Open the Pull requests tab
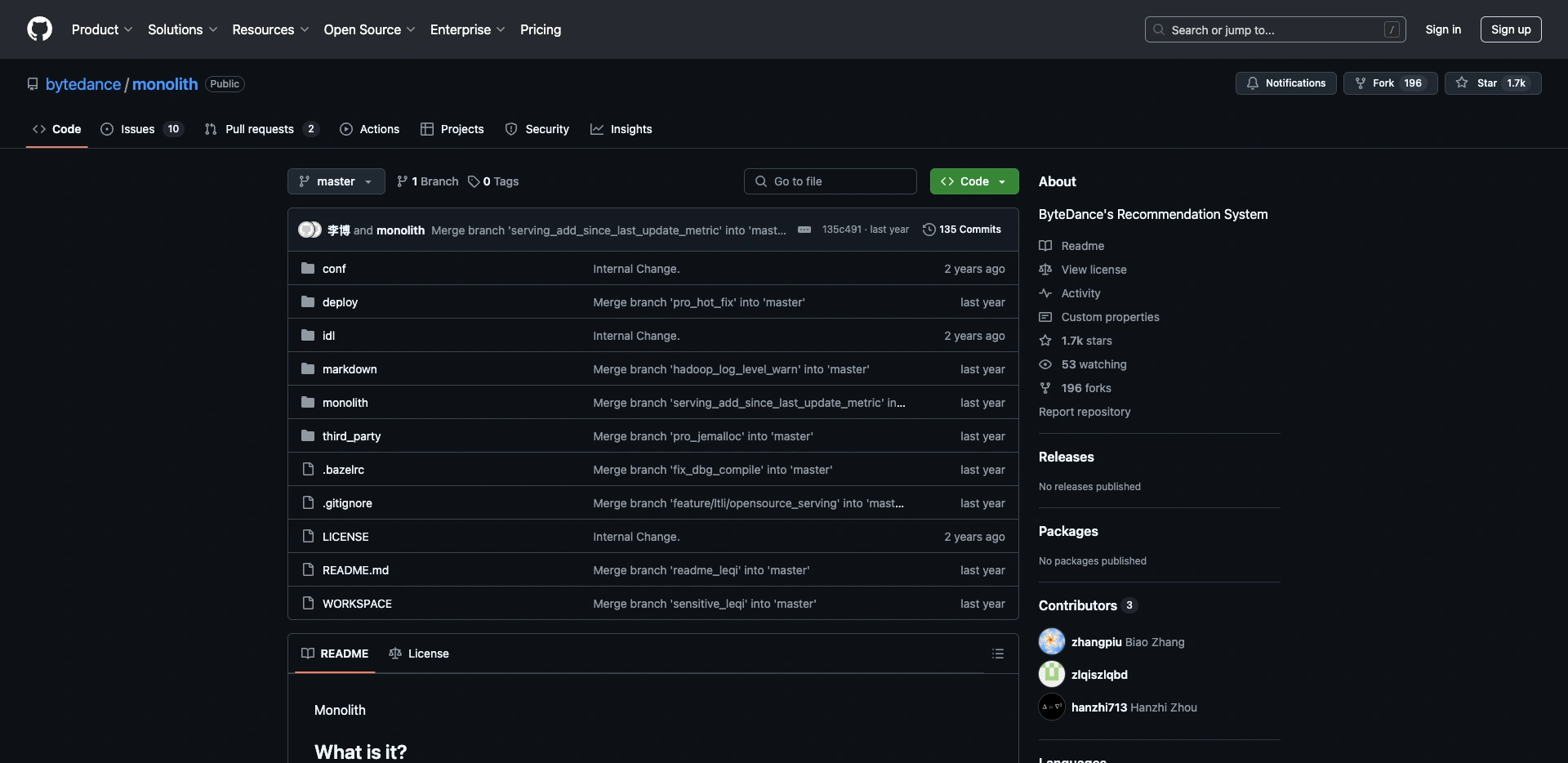1568x763 pixels. (x=260, y=129)
